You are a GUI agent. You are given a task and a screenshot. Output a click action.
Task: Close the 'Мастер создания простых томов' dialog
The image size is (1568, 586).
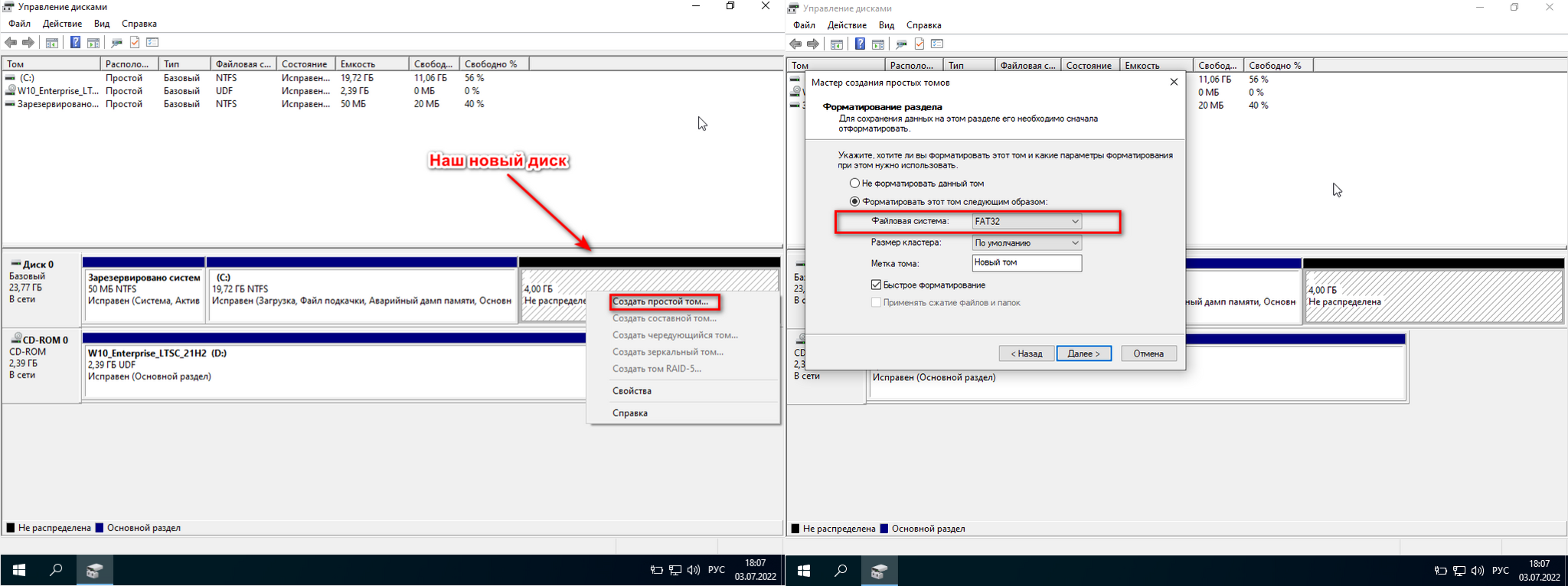tap(1174, 82)
